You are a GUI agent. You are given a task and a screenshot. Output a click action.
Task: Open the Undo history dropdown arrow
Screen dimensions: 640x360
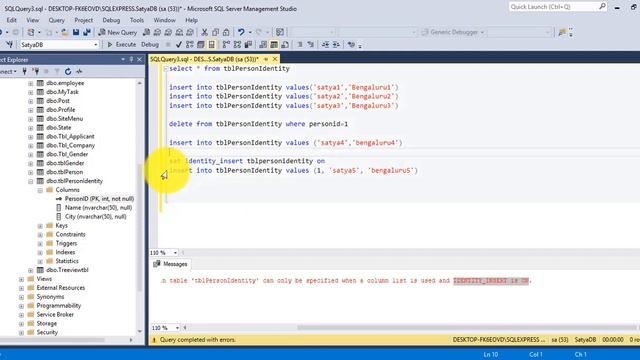click(250, 32)
